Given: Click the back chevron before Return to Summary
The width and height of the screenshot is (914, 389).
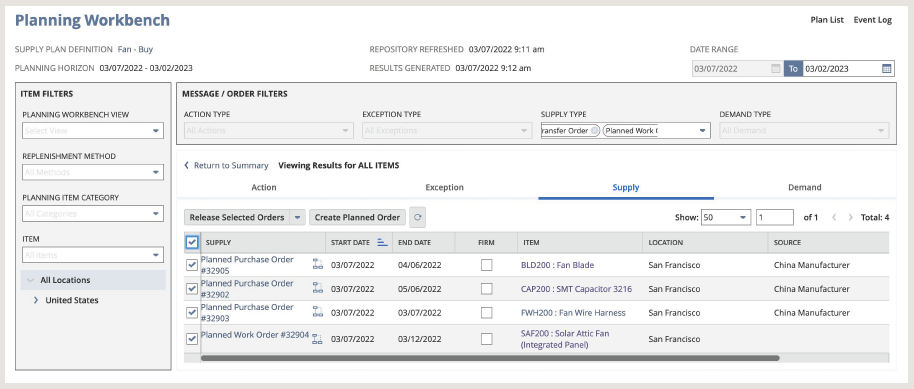Looking at the screenshot, I should (x=187, y=166).
